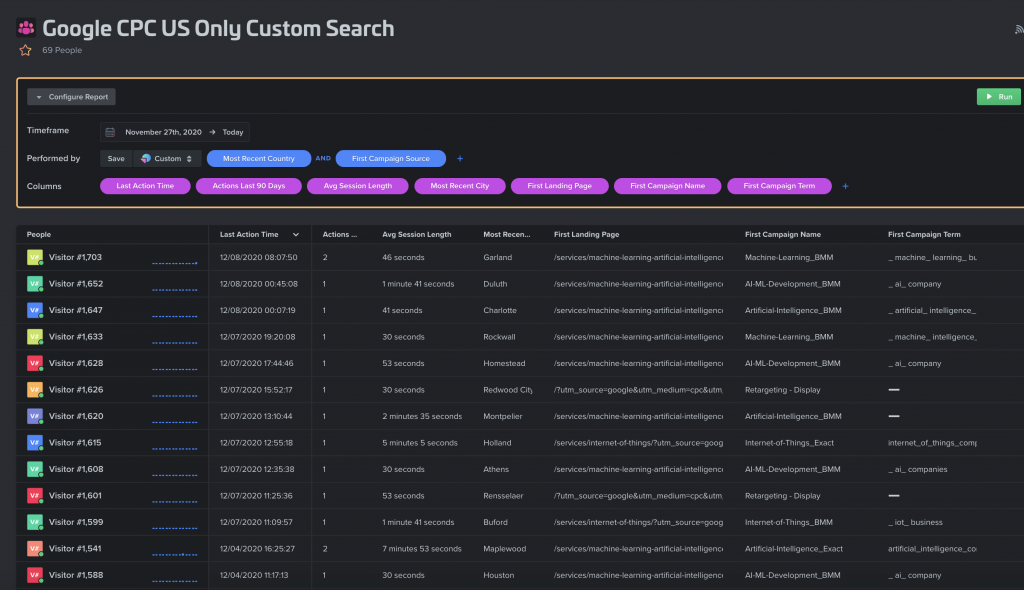Click the Save button in Performed by
The height and width of the screenshot is (590, 1024).
116,158
